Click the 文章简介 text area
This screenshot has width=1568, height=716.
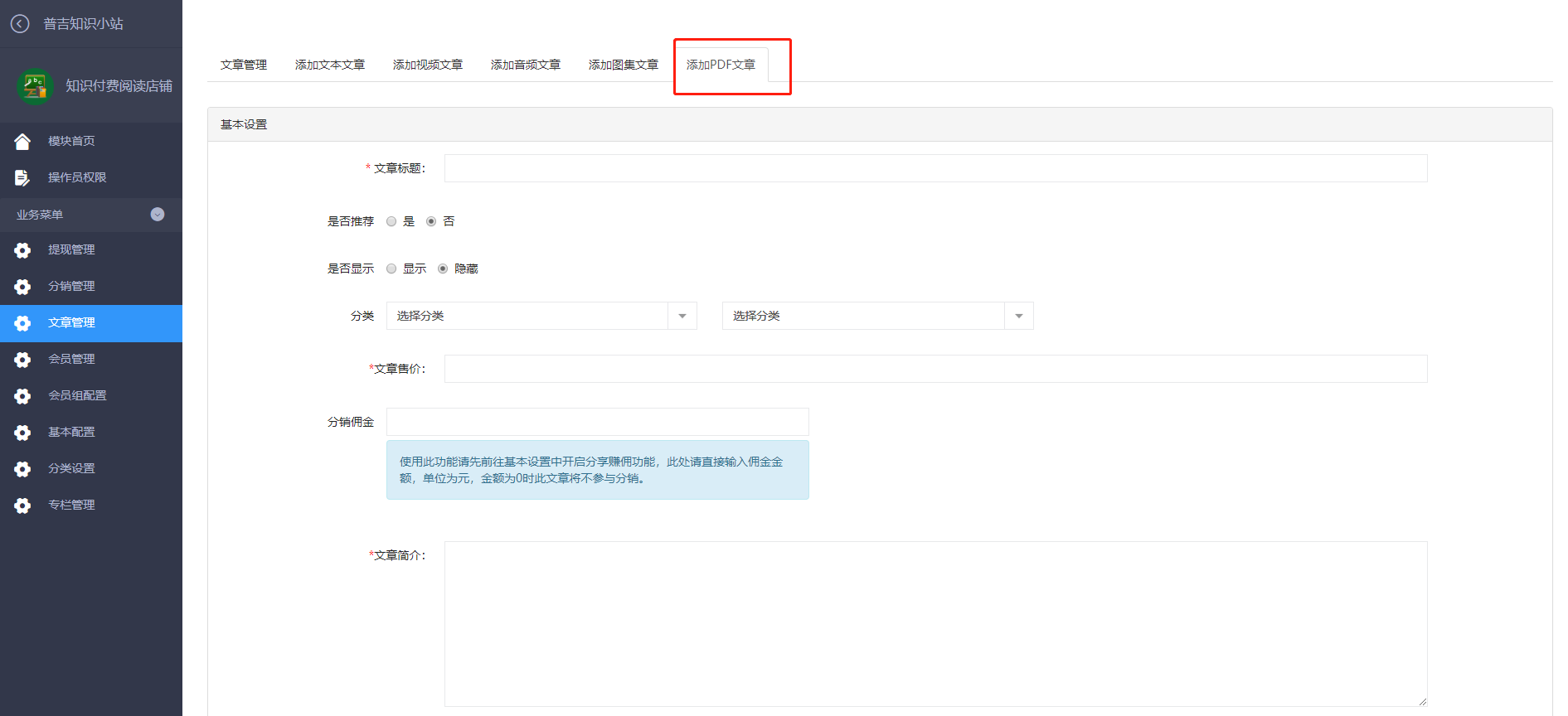coord(935,624)
